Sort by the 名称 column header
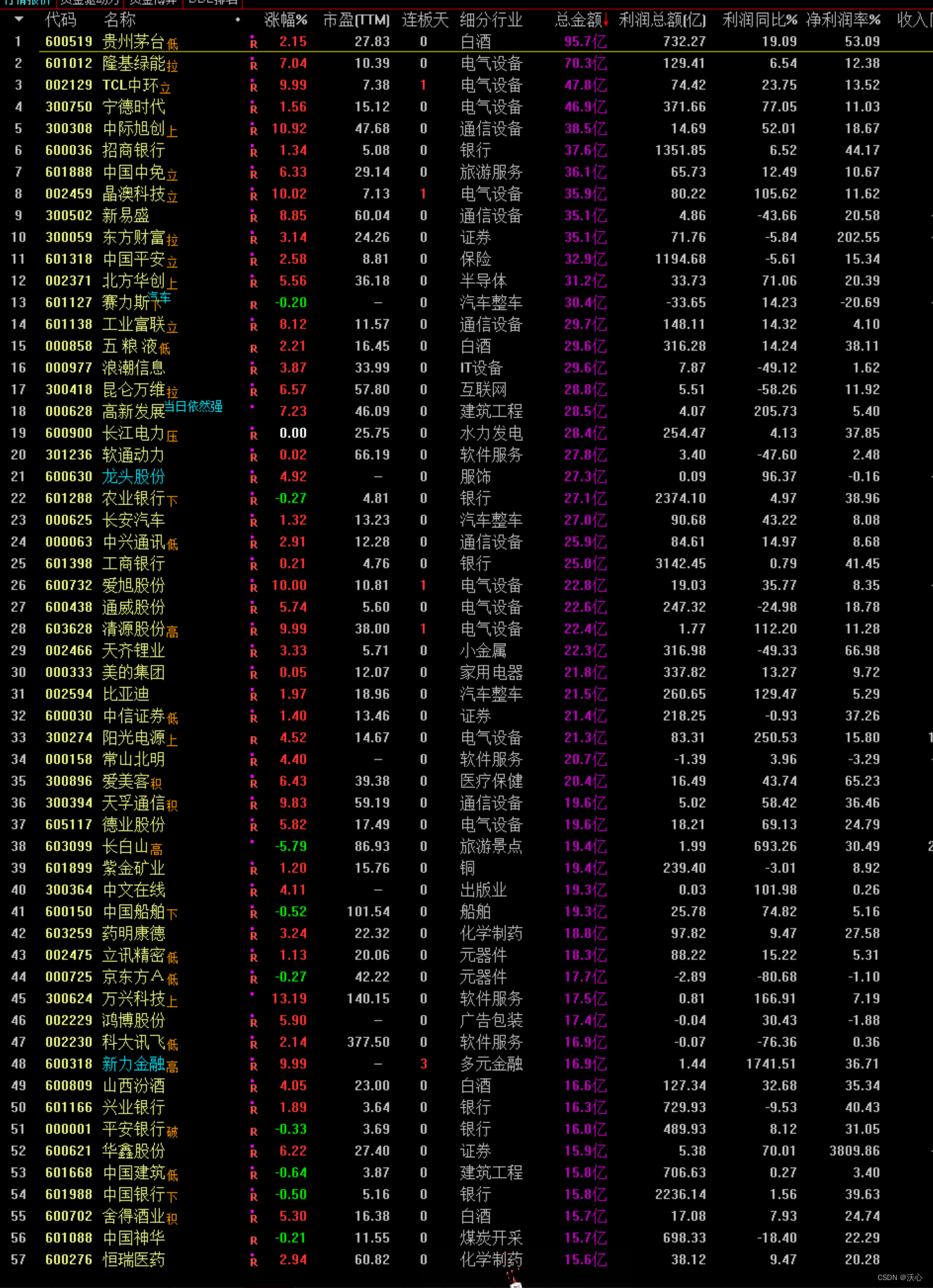This screenshot has height=1288, width=933. click(x=119, y=20)
